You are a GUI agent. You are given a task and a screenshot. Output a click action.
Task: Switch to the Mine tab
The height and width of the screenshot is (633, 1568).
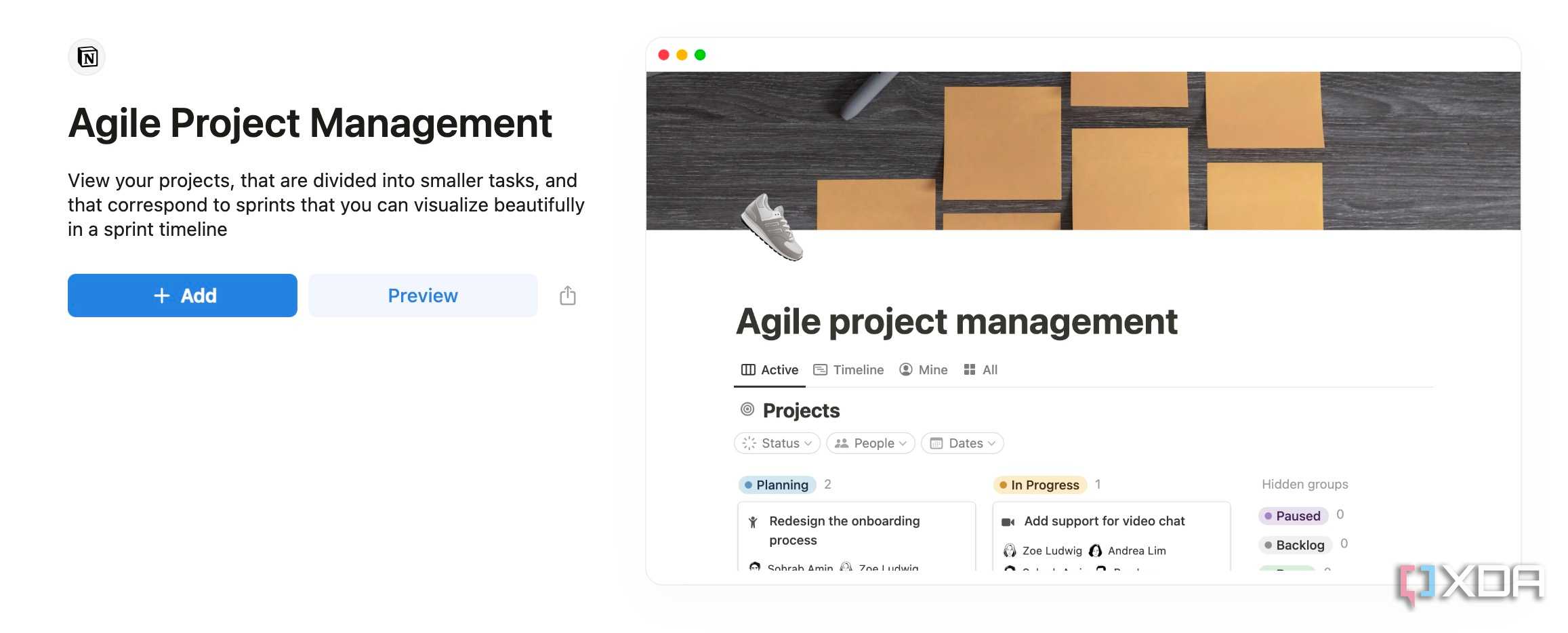[x=923, y=370]
